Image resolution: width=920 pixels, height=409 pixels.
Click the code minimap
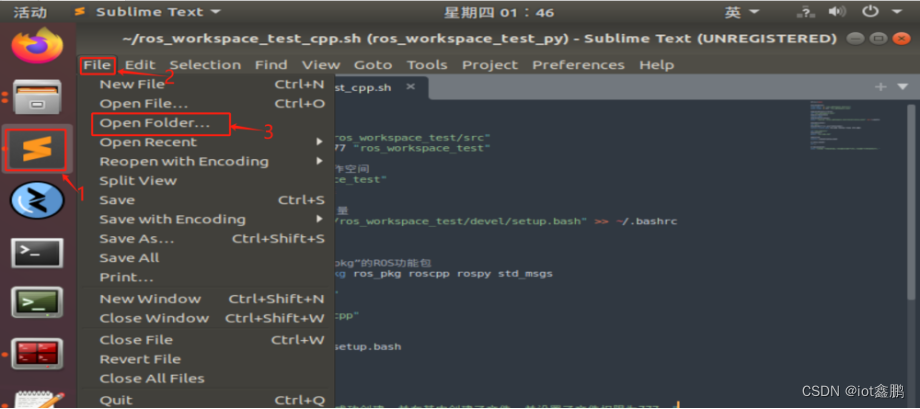(x=847, y=126)
